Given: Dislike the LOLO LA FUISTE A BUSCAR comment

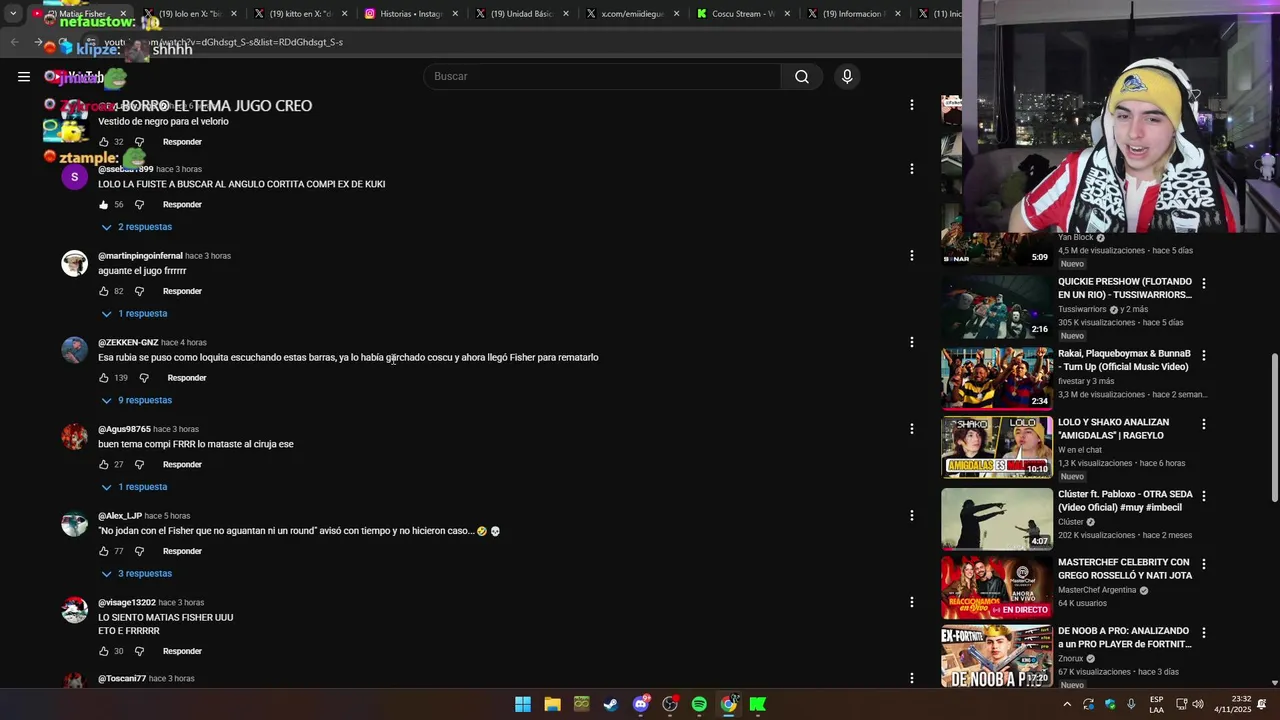Looking at the screenshot, I should tap(139, 205).
